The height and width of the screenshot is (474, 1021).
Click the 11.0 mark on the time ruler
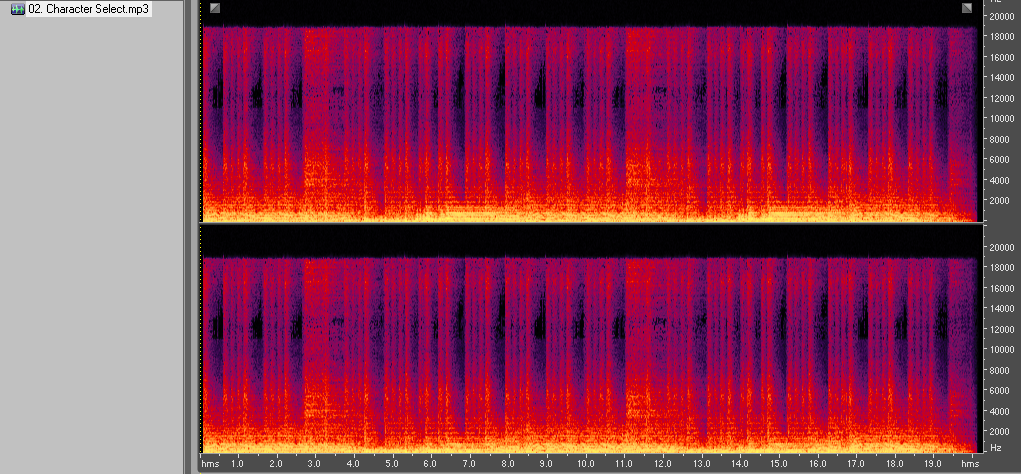622,464
